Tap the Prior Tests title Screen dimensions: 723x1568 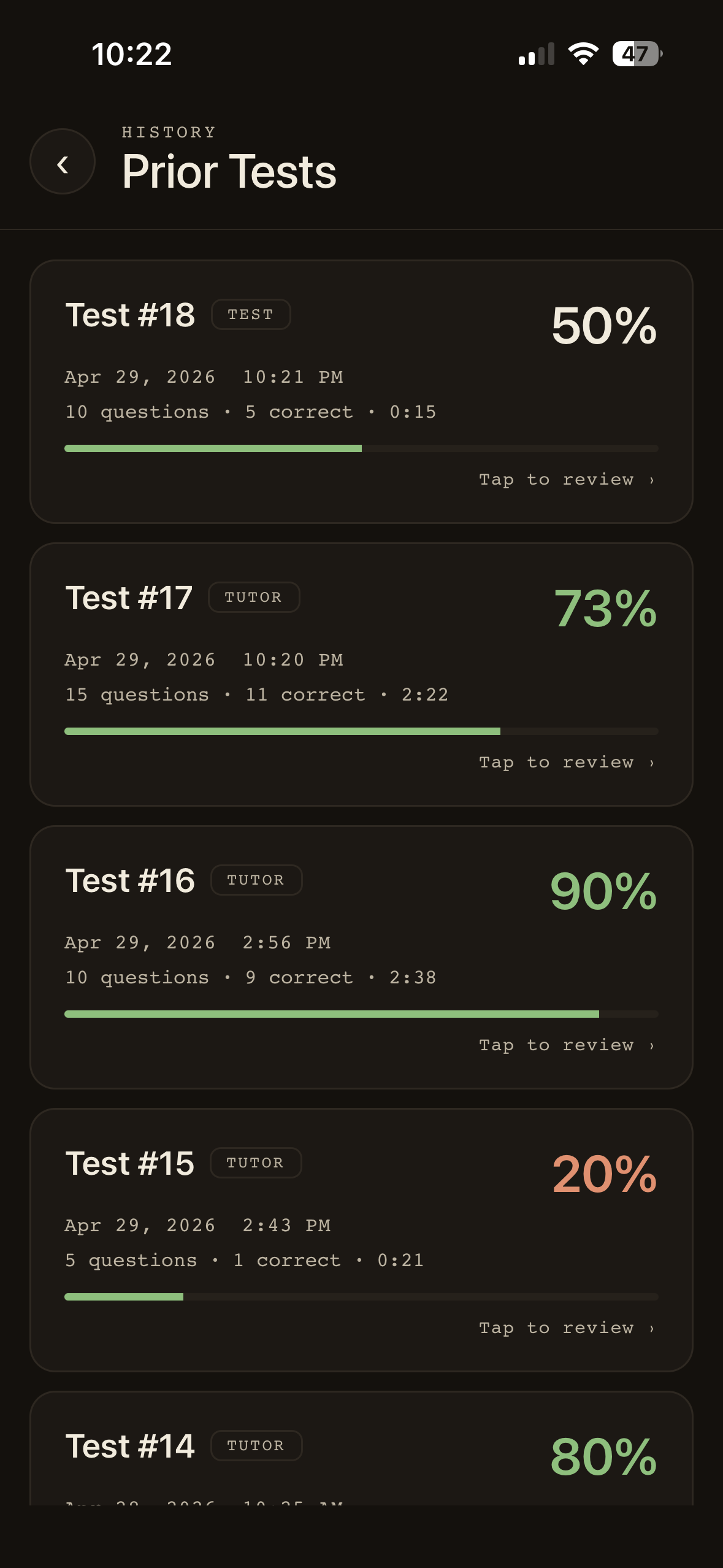228,172
